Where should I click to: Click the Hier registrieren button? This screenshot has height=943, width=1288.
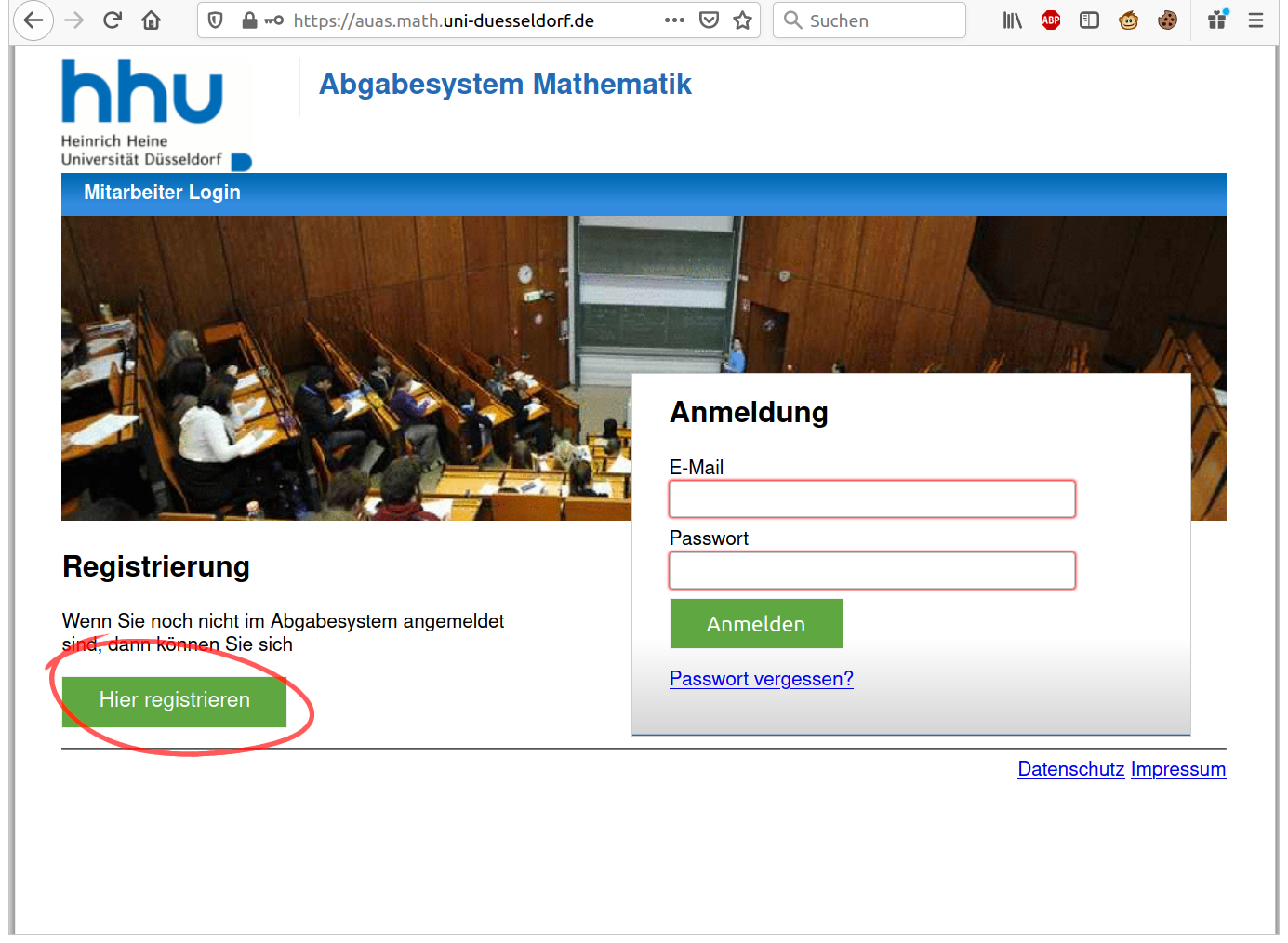coord(174,700)
